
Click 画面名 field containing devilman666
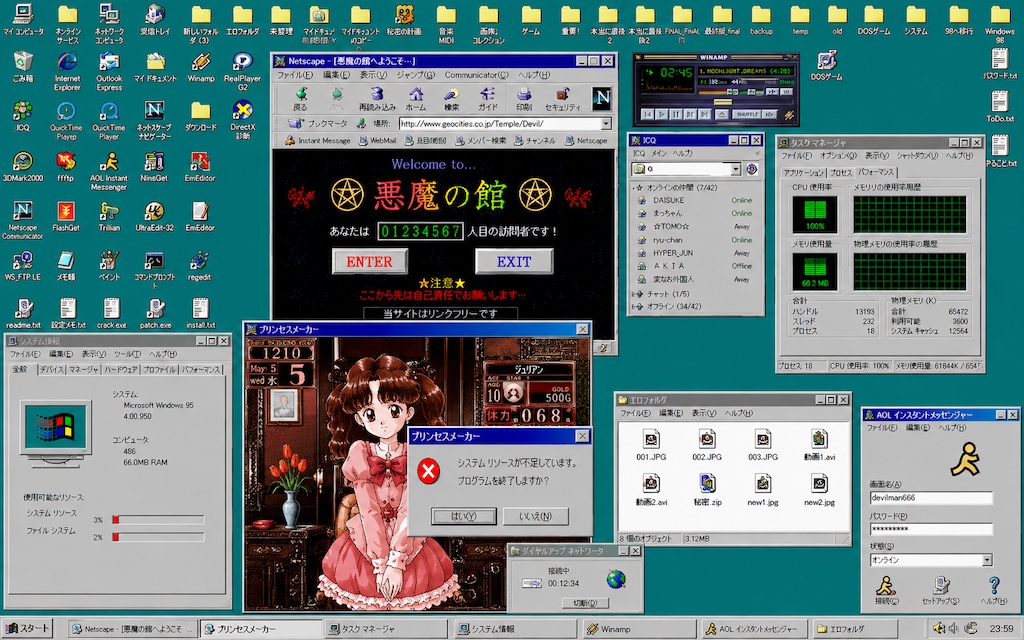click(931, 498)
